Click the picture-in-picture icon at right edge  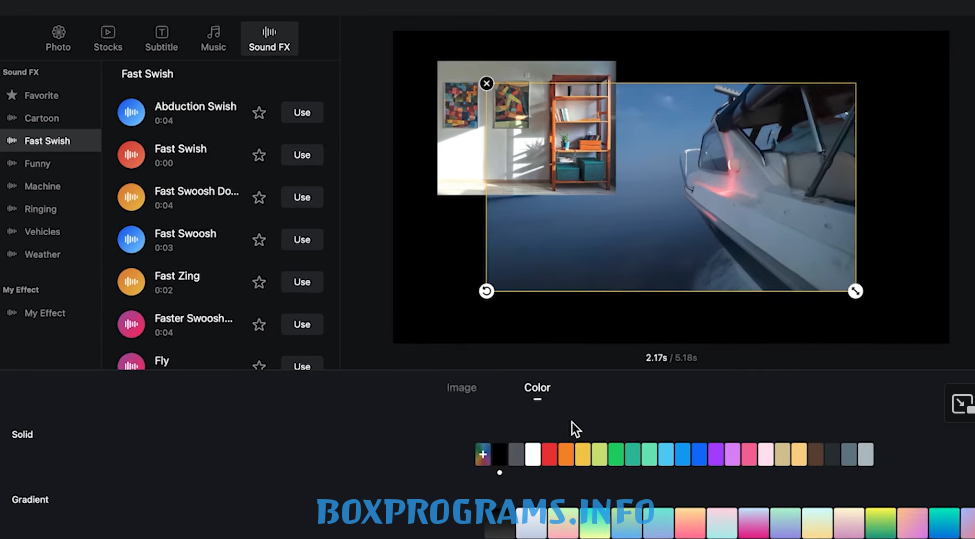(x=962, y=404)
